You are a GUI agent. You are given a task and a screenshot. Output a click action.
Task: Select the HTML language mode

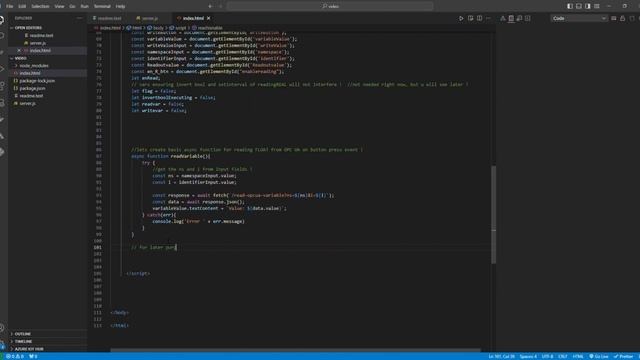(x=578, y=356)
